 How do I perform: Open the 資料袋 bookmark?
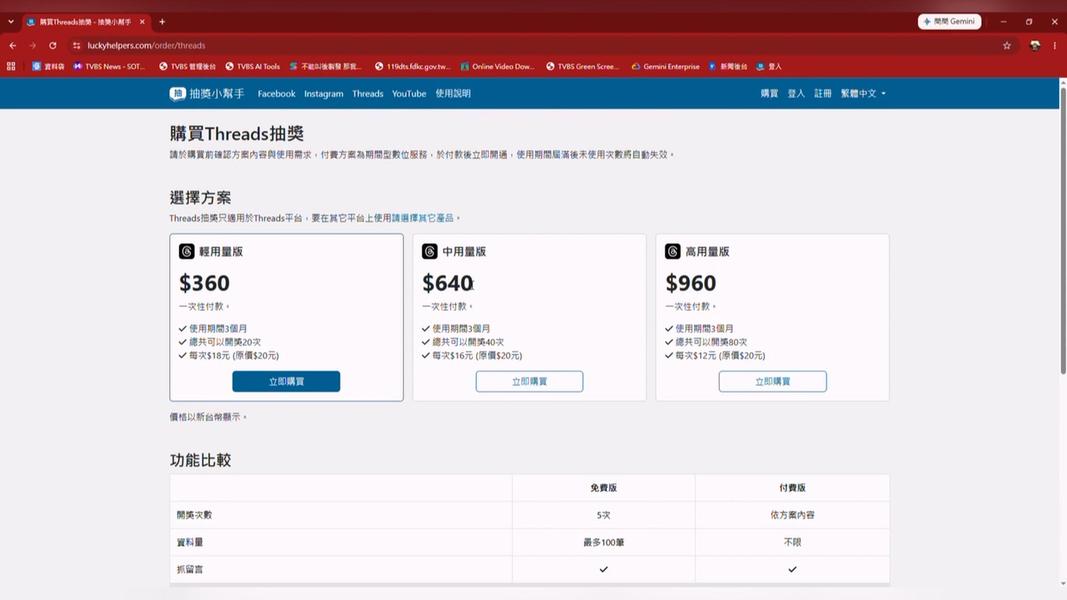pyautogui.click(x=48, y=66)
